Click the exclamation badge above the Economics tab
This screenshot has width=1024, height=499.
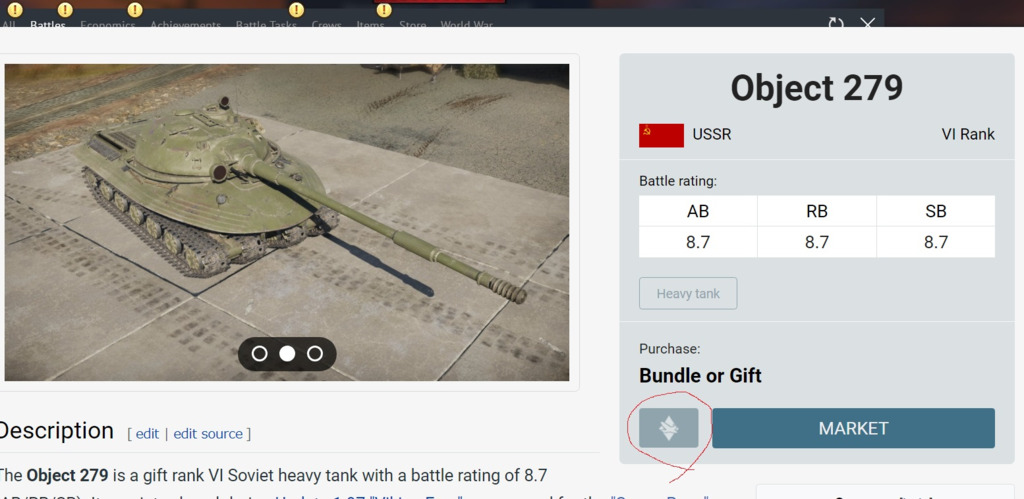point(135,10)
